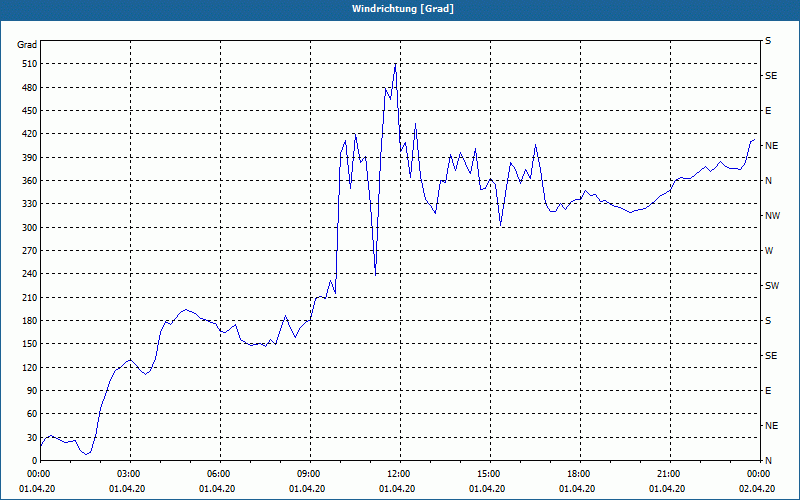Image resolution: width=800 pixels, height=500 pixels.
Task: Click the "Grad" unit label above y-axis
Action: coord(27,45)
